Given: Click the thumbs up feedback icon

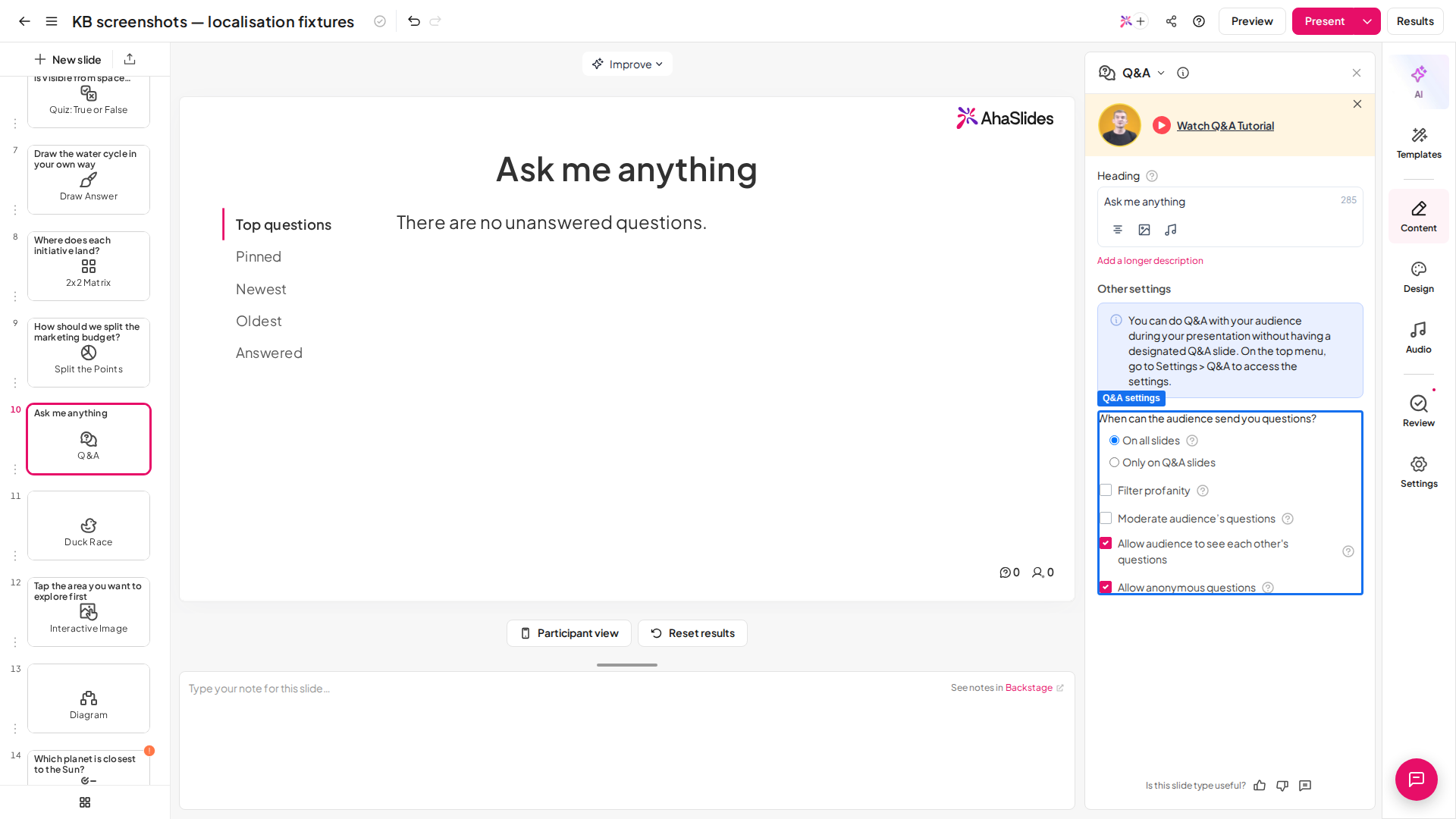Looking at the screenshot, I should [x=1260, y=786].
